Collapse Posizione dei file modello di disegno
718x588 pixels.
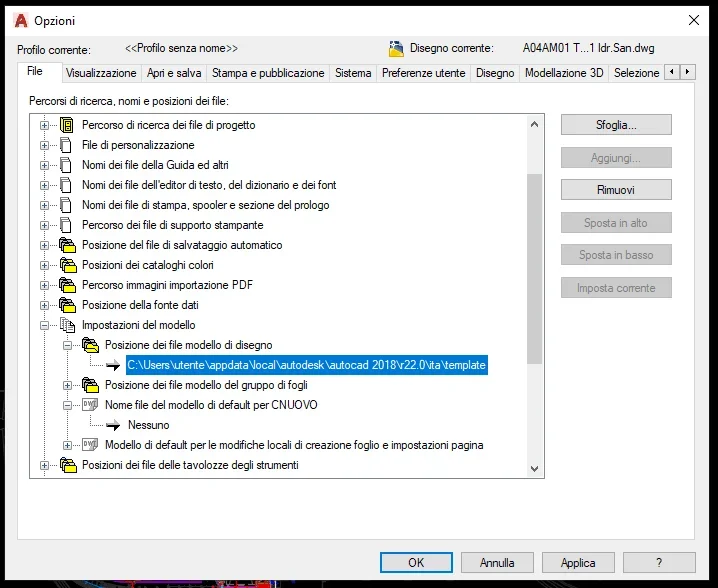(67, 345)
